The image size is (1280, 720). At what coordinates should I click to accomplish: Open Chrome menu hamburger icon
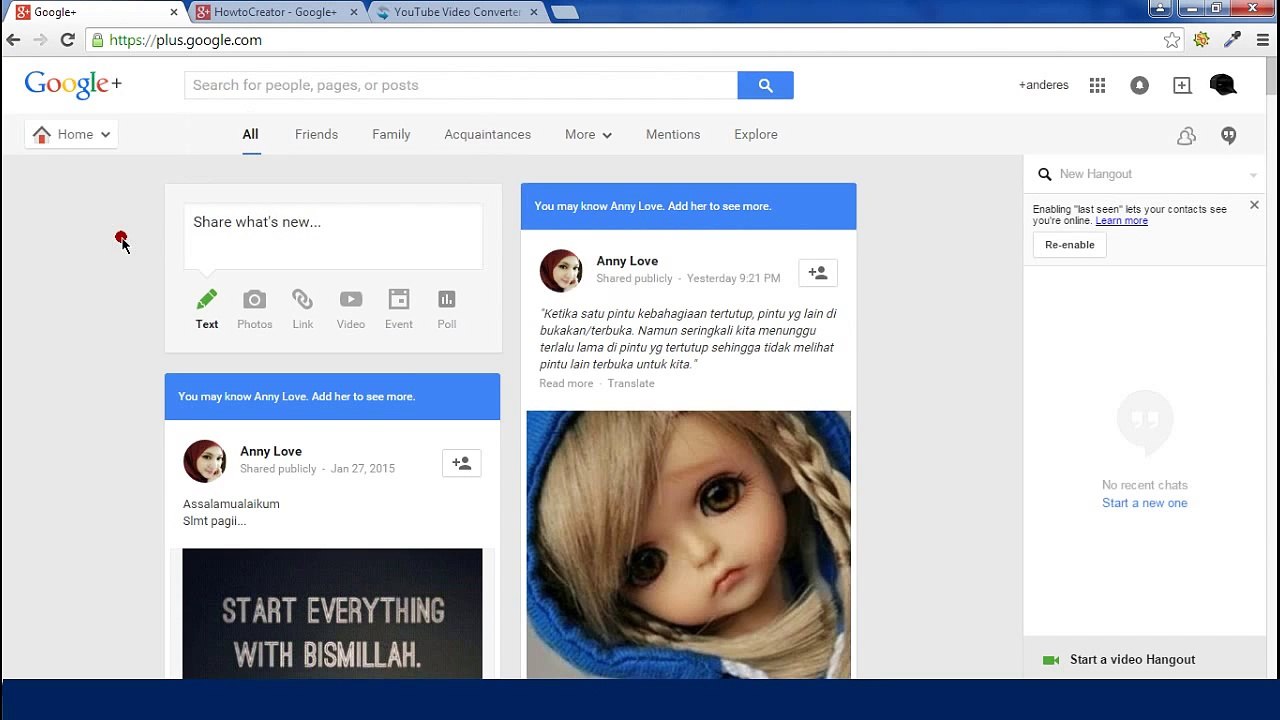pyautogui.click(x=1263, y=40)
